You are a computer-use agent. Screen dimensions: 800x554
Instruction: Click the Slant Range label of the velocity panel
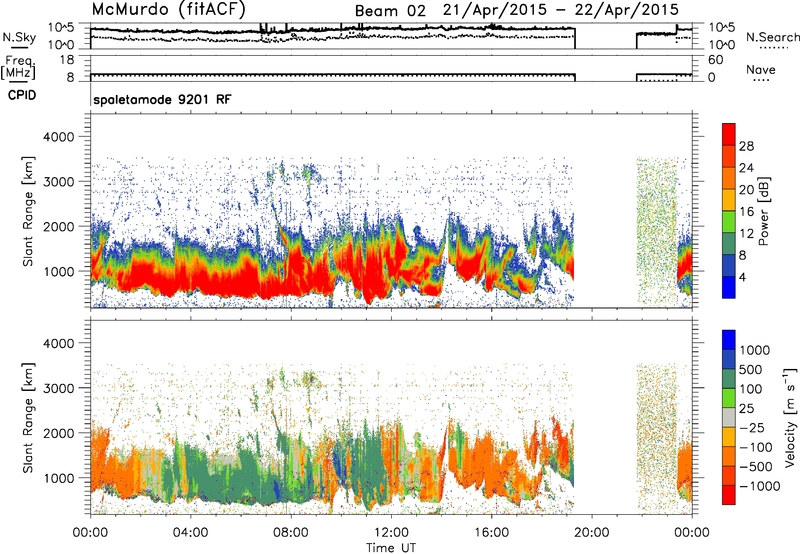coord(28,417)
